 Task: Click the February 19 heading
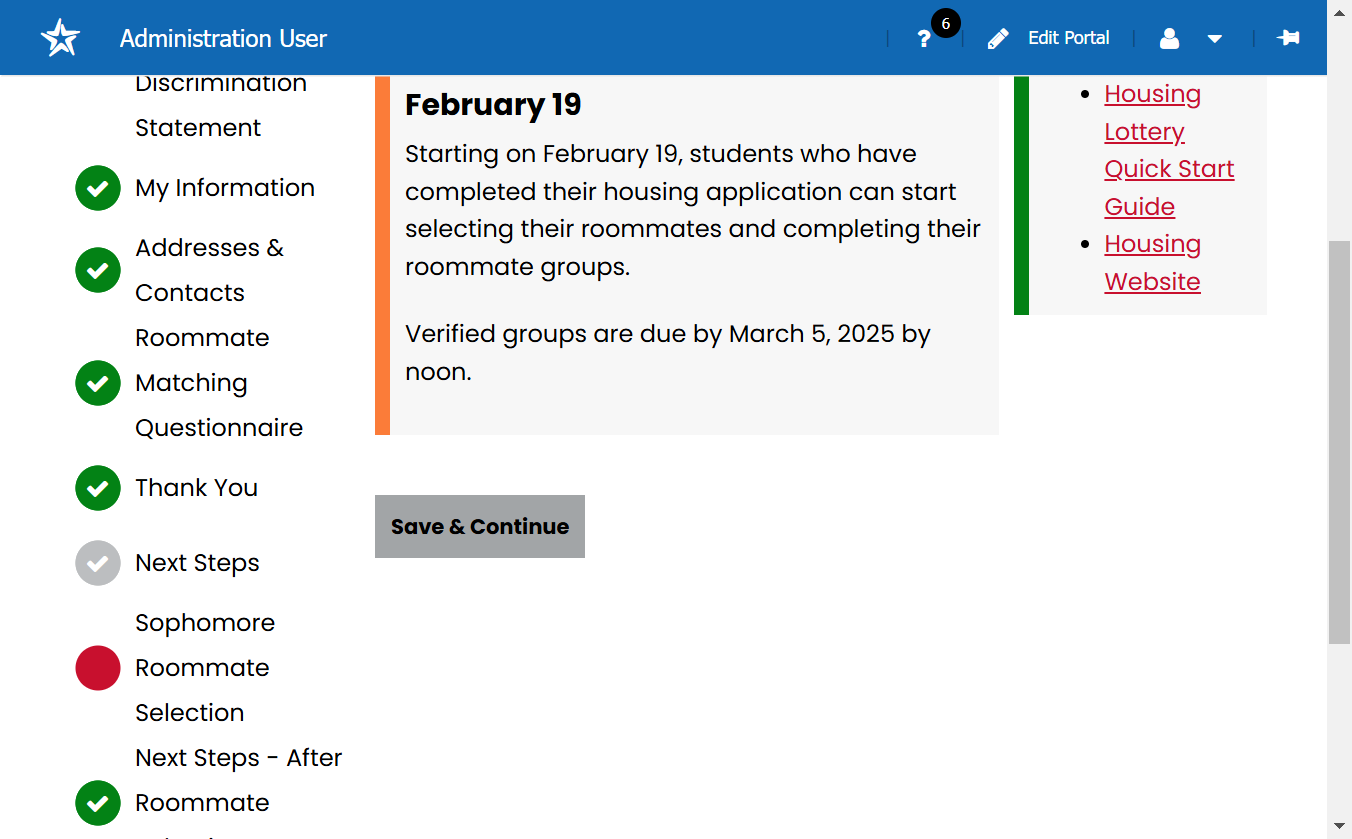click(x=493, y=104)
